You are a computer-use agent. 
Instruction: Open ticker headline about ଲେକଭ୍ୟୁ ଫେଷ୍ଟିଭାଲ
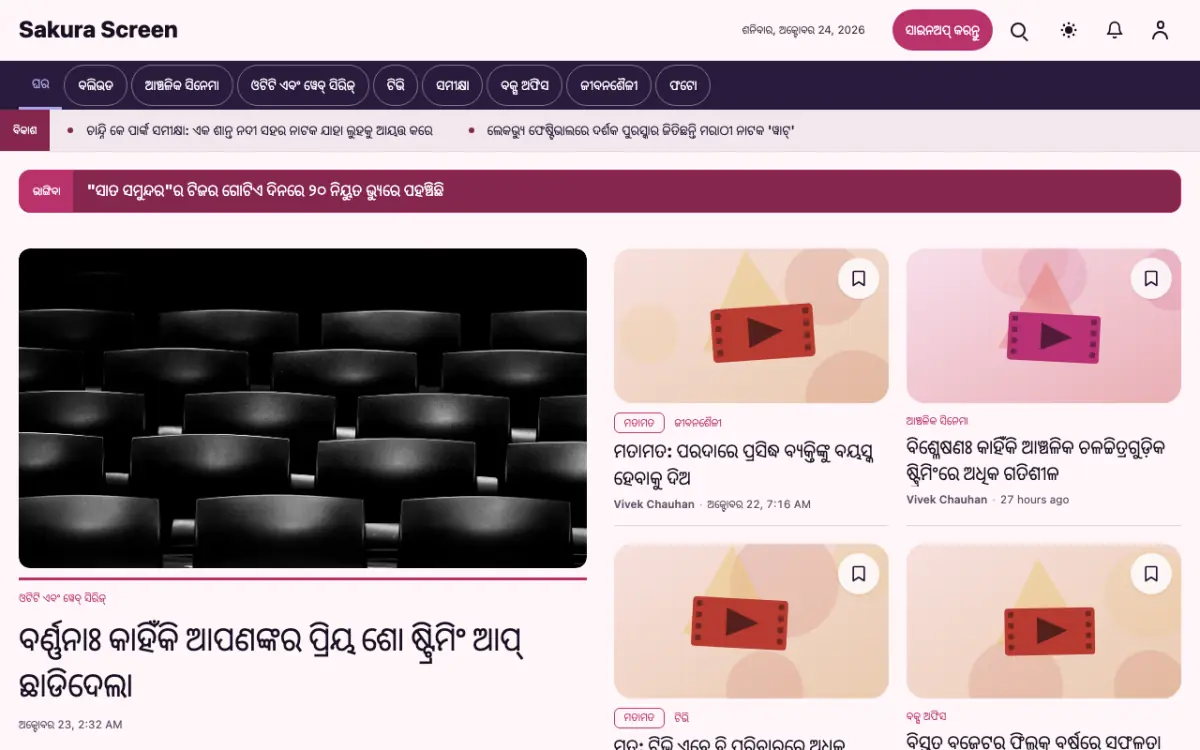(x=640, y=131)
